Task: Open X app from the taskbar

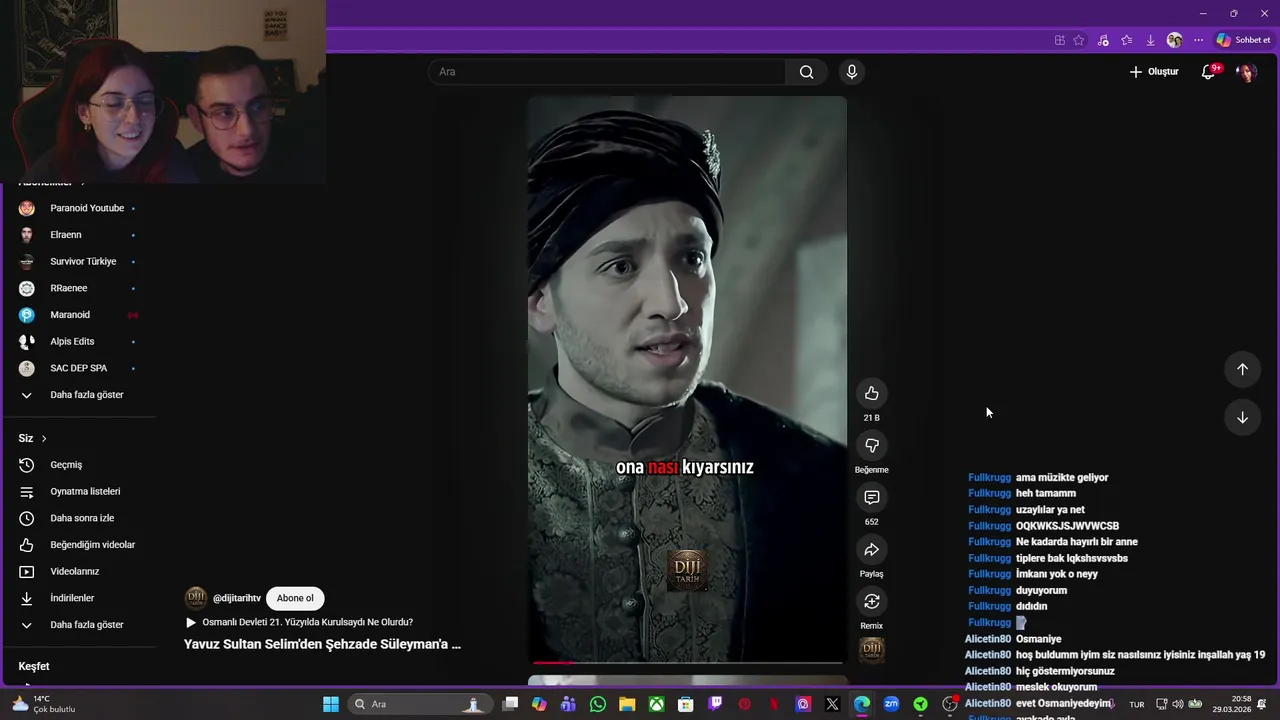Action: (832, 704)
